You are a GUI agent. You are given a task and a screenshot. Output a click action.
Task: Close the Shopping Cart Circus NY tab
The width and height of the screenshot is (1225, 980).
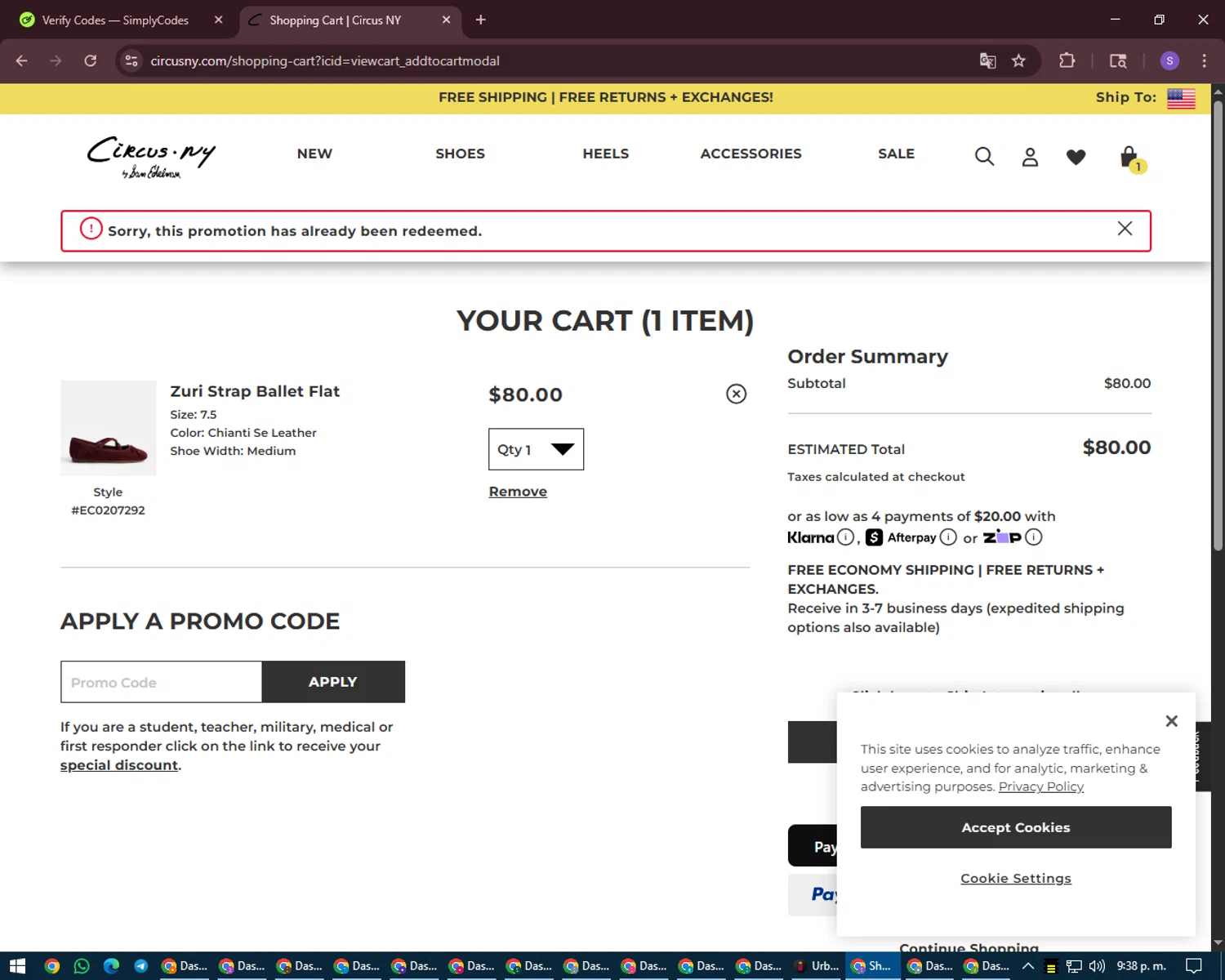click(x=446, y=20)
